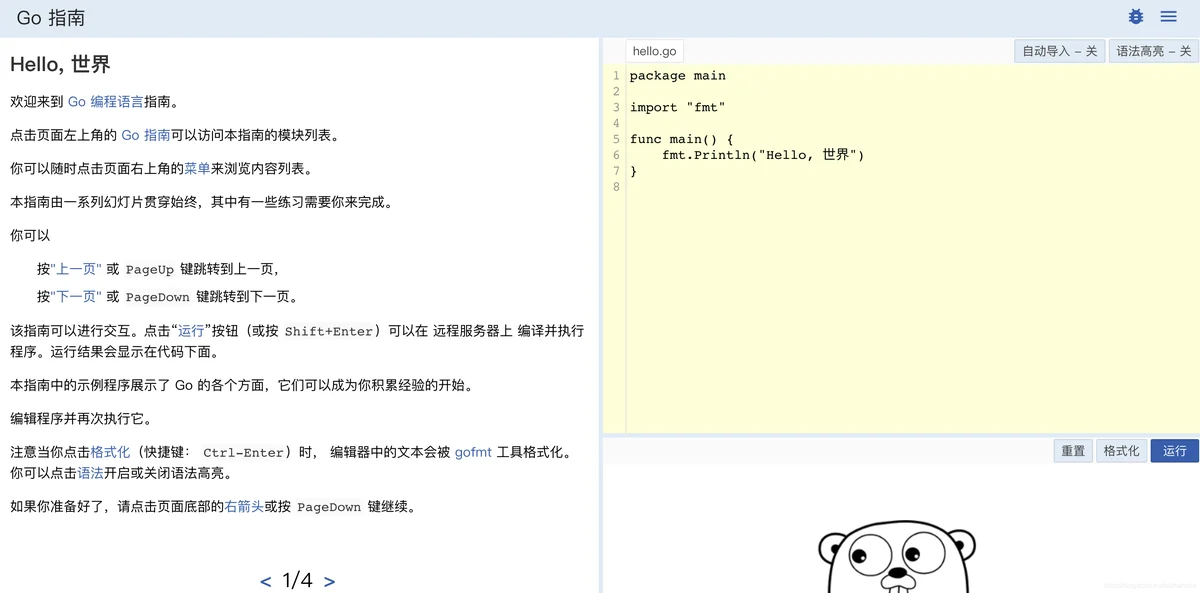Click the PageUp key text
Viewport: 1200px width, 593px height.
[x=150, y=270]
